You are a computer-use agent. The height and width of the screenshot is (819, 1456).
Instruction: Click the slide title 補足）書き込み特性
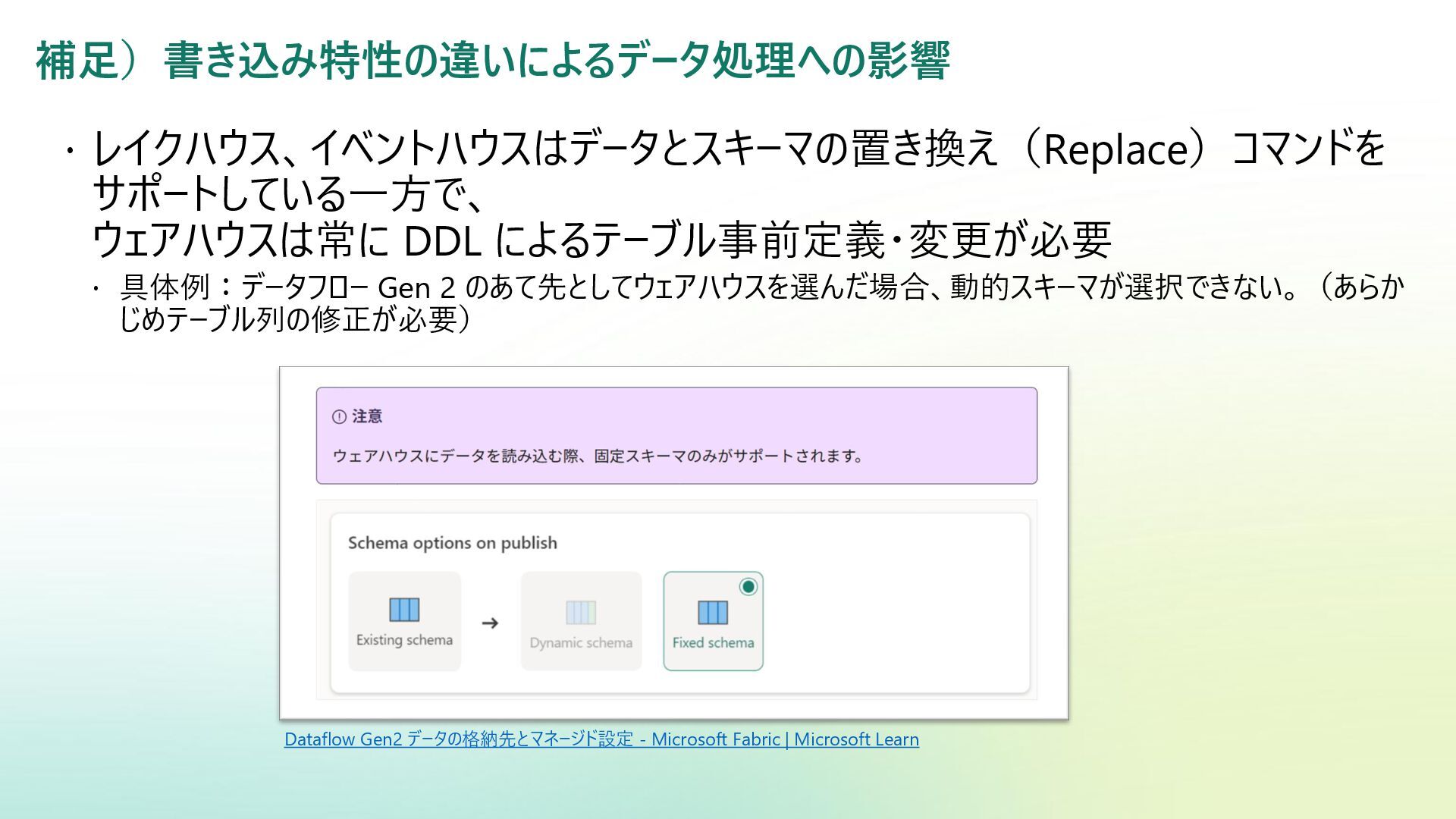(x=493, y=60)
